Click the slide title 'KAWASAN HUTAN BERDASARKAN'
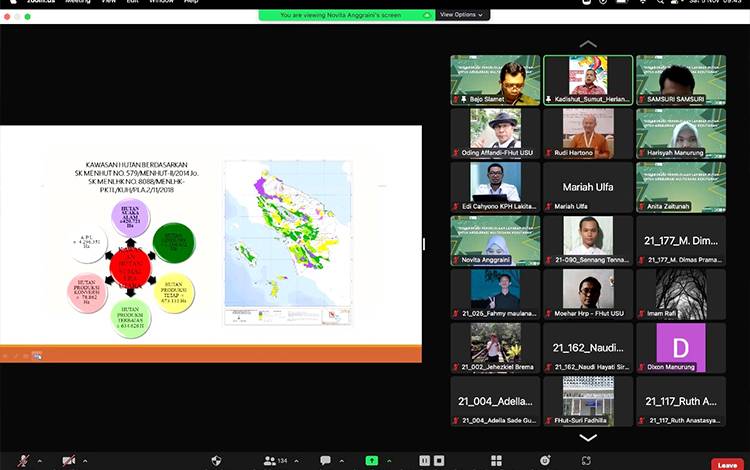Viewport: 750px width, 470px height. tap(136, 164)
